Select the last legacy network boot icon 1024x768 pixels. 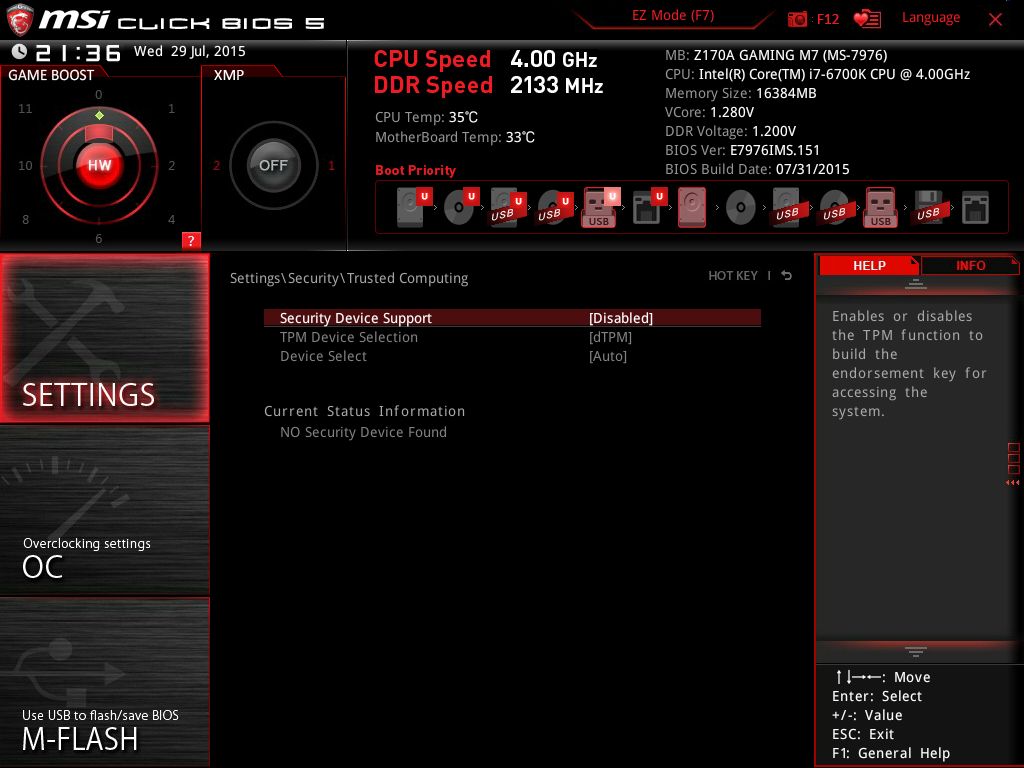[x=975, y=208]
